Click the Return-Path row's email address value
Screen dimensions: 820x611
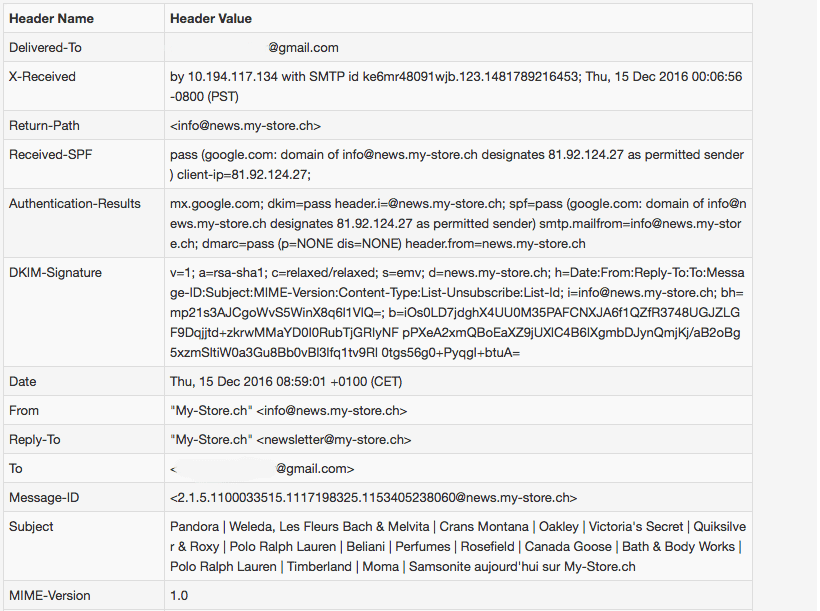(x=245, y=126)
